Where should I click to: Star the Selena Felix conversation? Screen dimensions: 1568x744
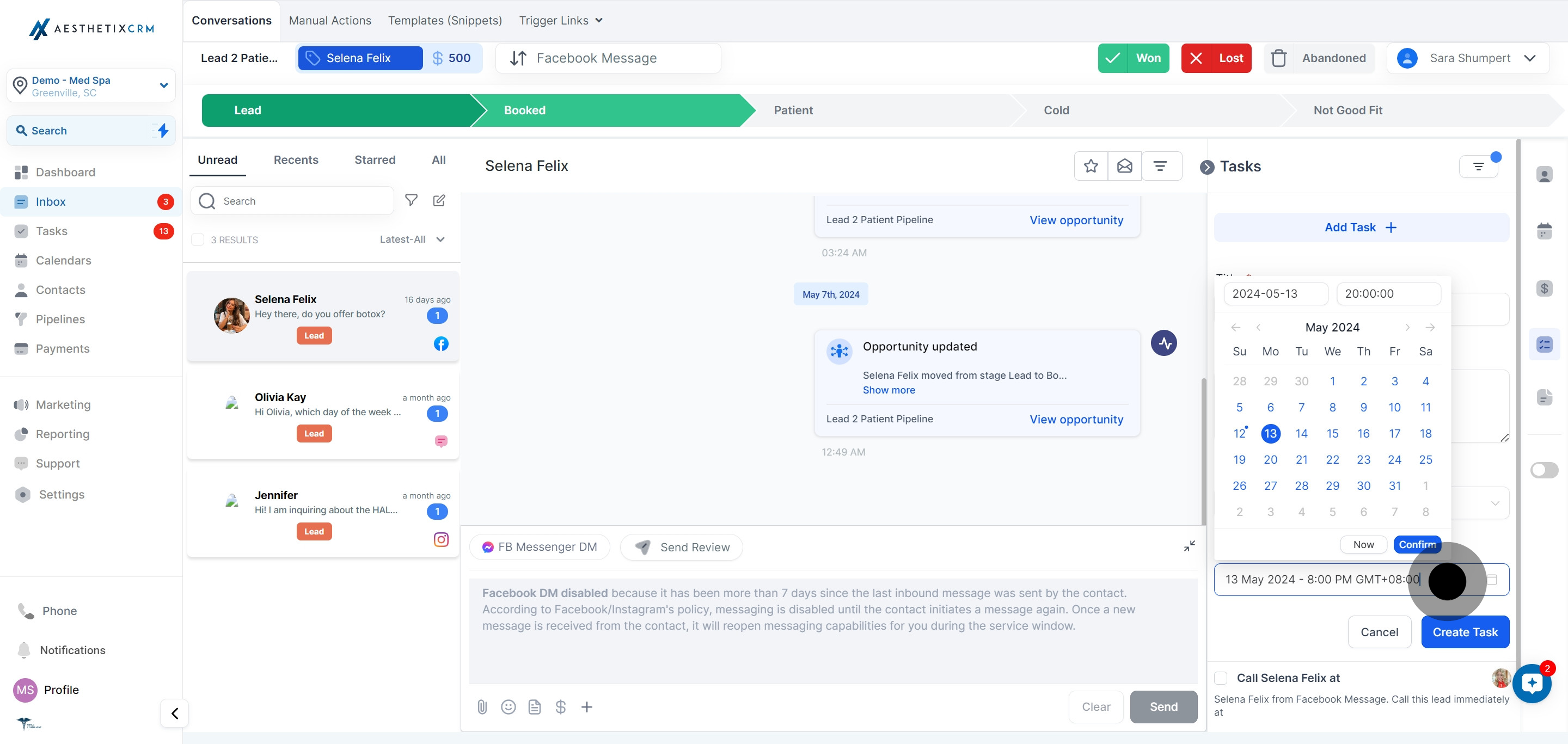click(x=1091, y=166)
